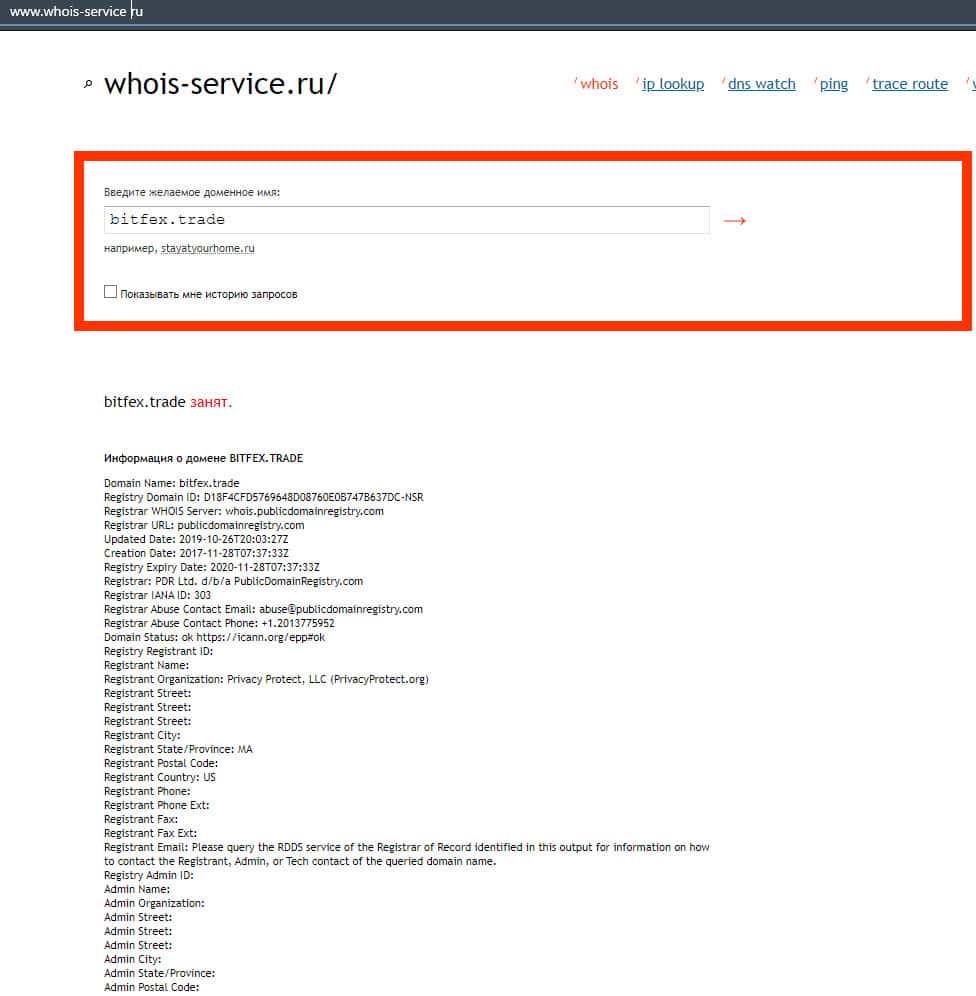Click 'Registry Admin ID:' line

click(149, 875)
